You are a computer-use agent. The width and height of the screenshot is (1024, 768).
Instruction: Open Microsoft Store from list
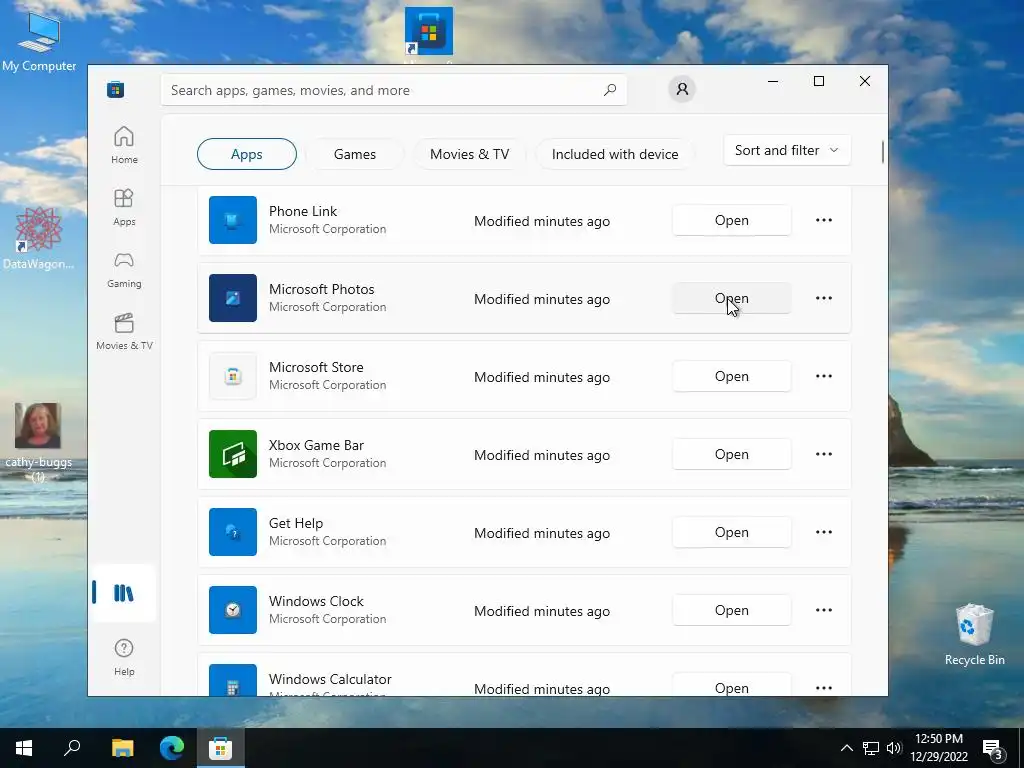pos(731,376)
